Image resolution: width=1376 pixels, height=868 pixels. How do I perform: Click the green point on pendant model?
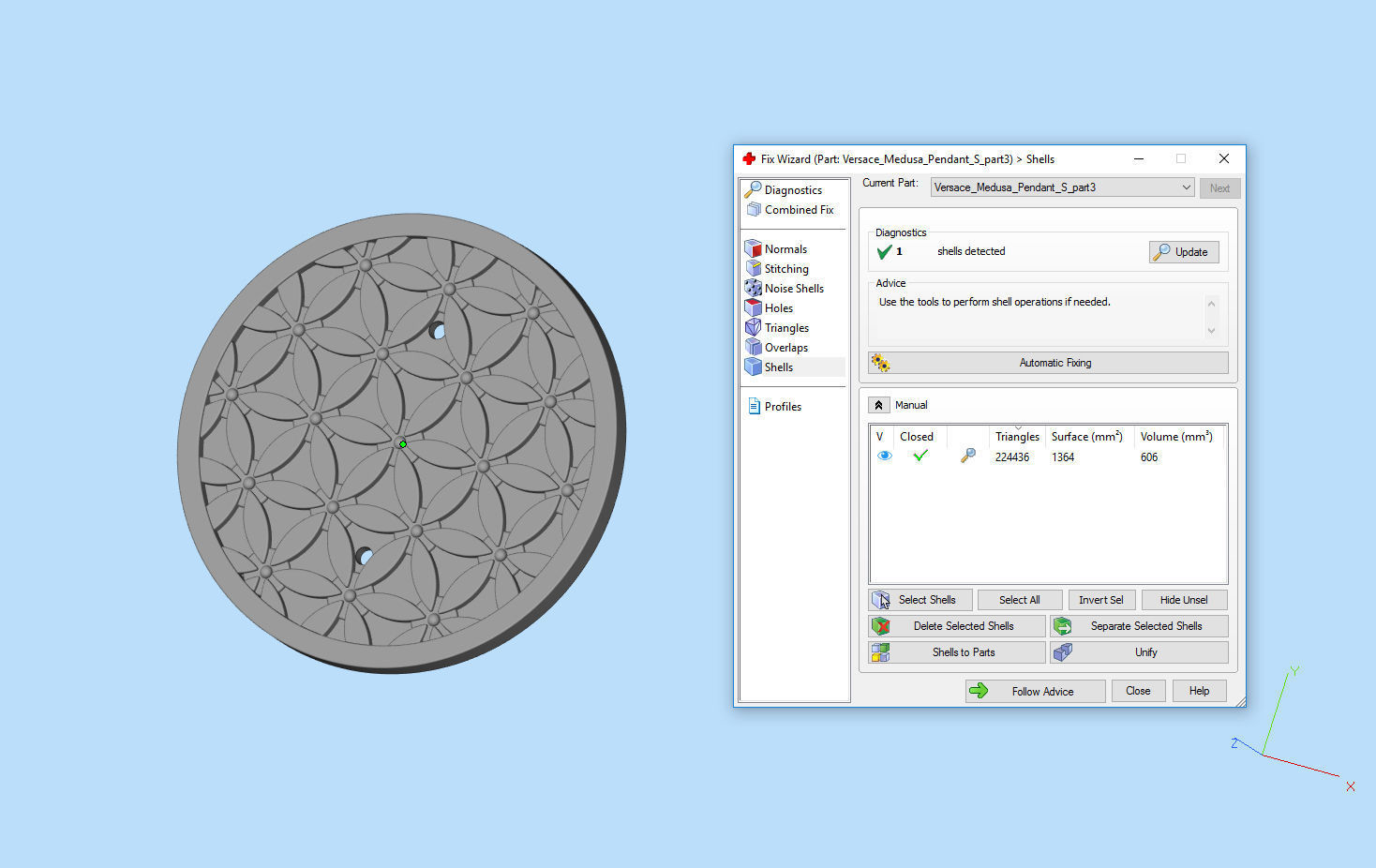click(x=403, y=444)
